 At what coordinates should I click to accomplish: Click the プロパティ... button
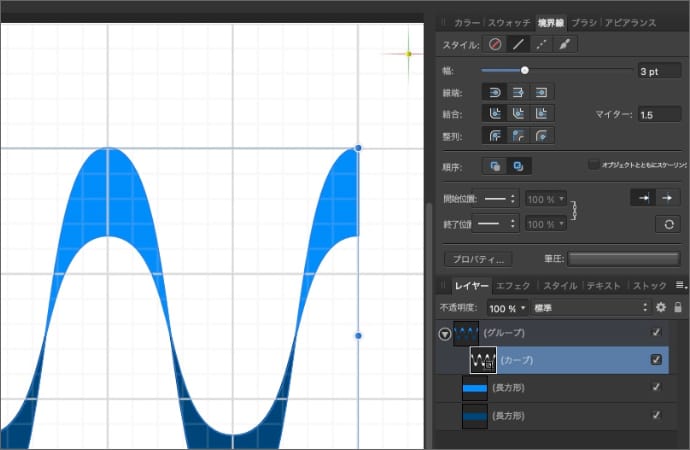477,259
